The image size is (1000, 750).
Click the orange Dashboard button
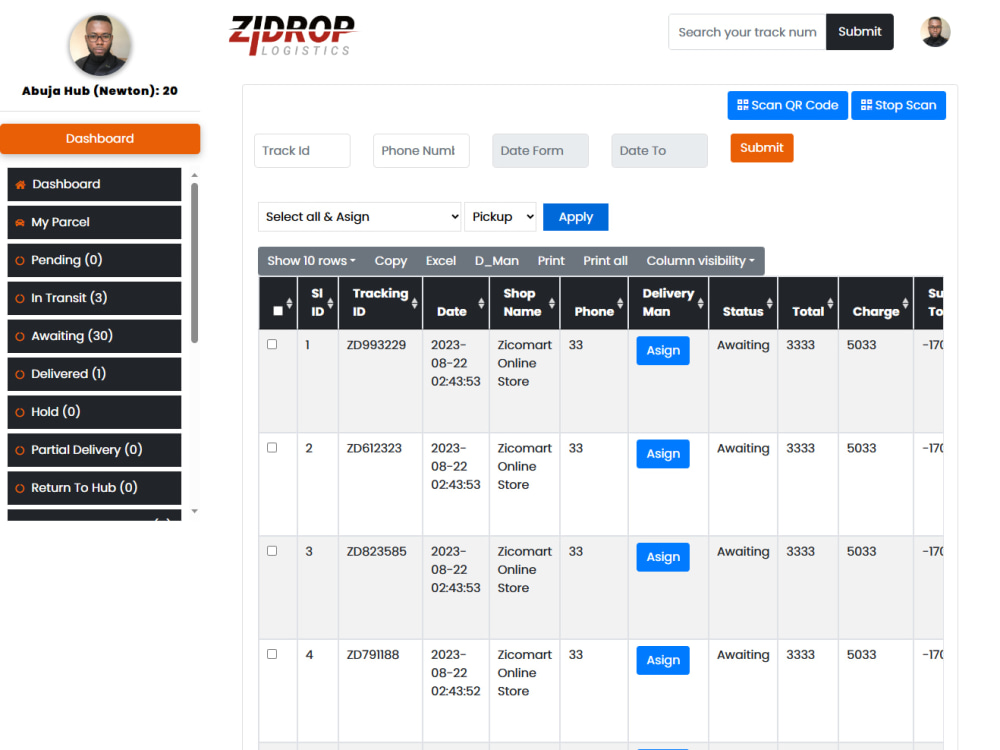click(100, 138)
